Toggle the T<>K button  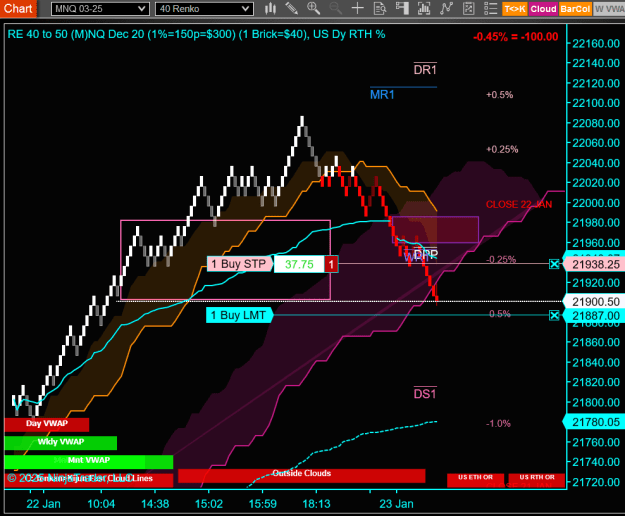click(515, 9)
